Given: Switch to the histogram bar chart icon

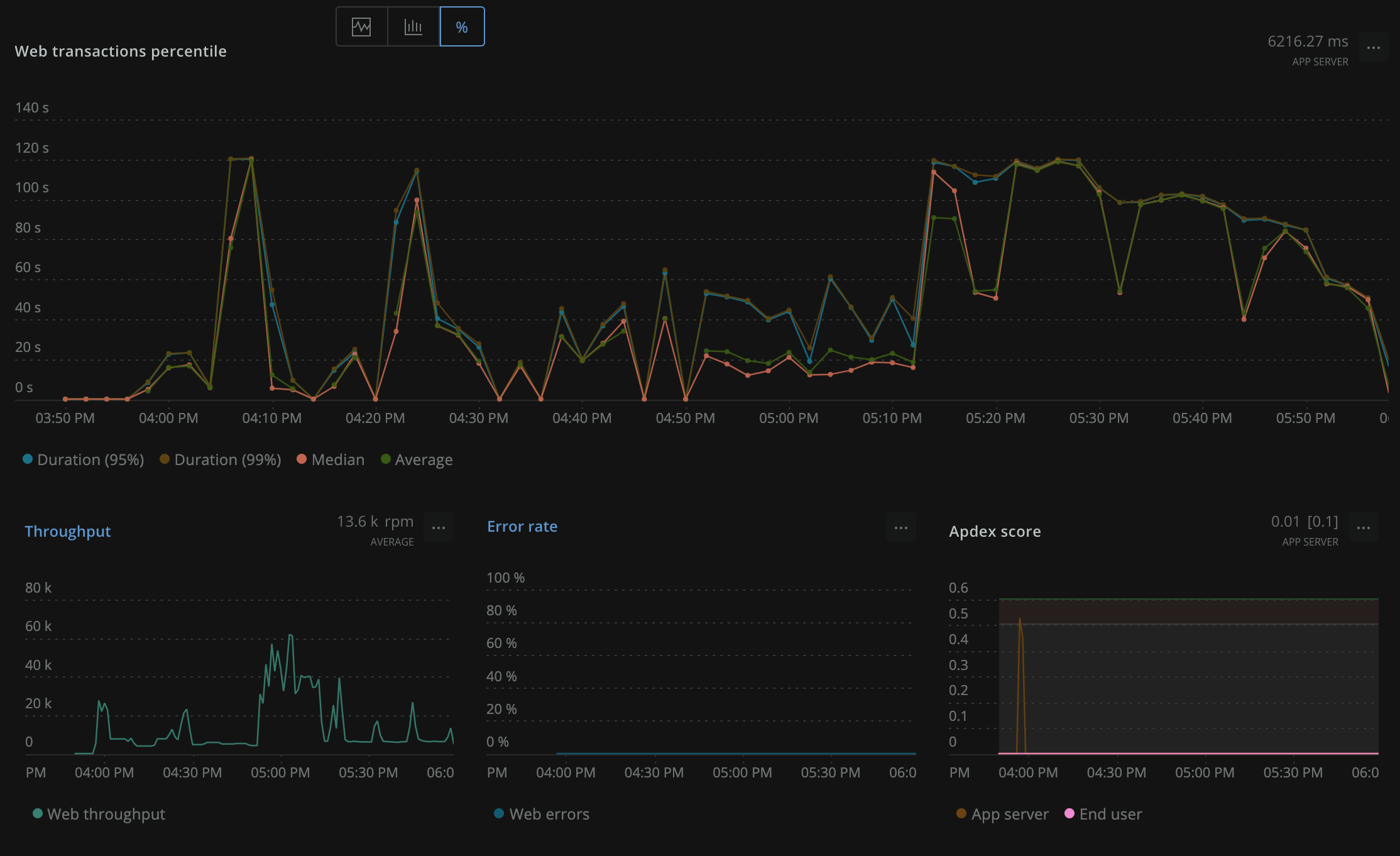Looking at the screenshot, I should pos(413,27).
